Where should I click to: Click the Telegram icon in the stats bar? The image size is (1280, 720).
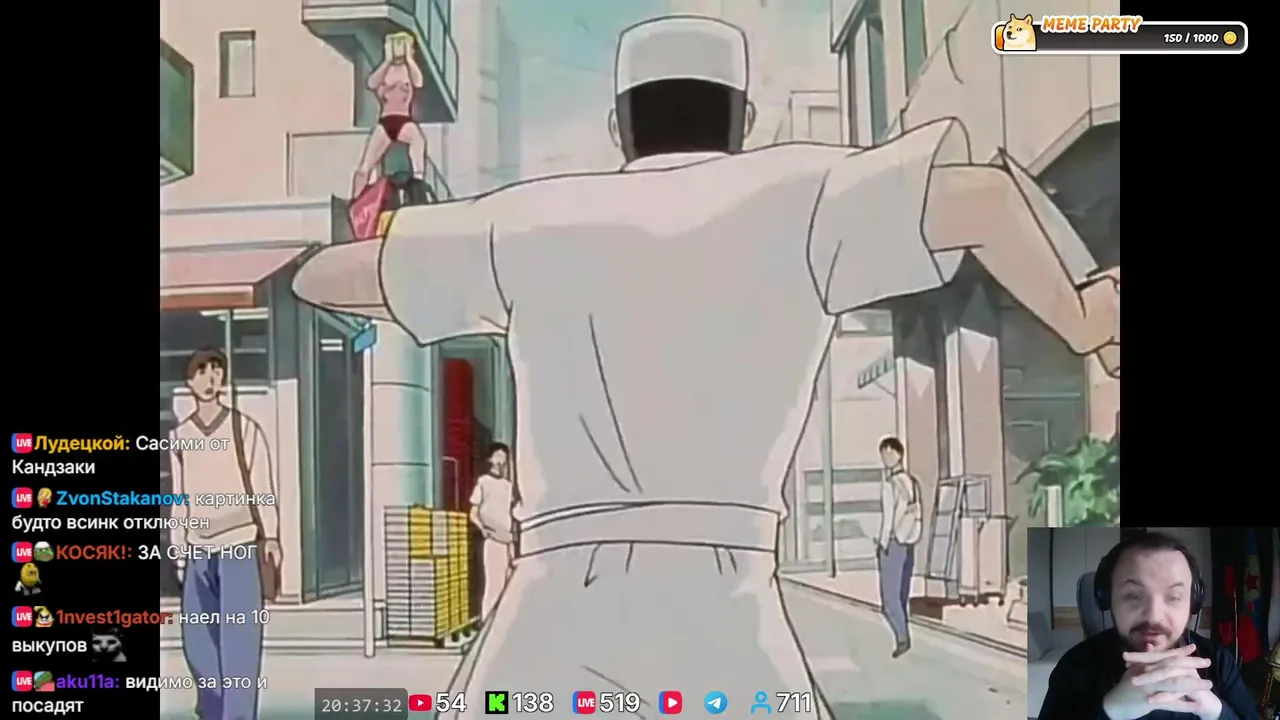716,703
